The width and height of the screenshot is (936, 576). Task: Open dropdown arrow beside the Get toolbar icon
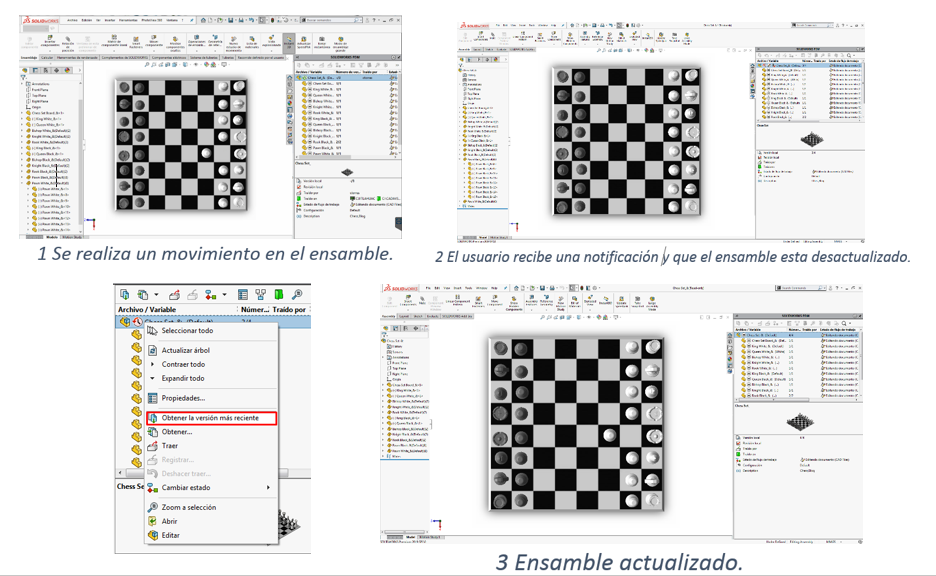coord(156,294)
